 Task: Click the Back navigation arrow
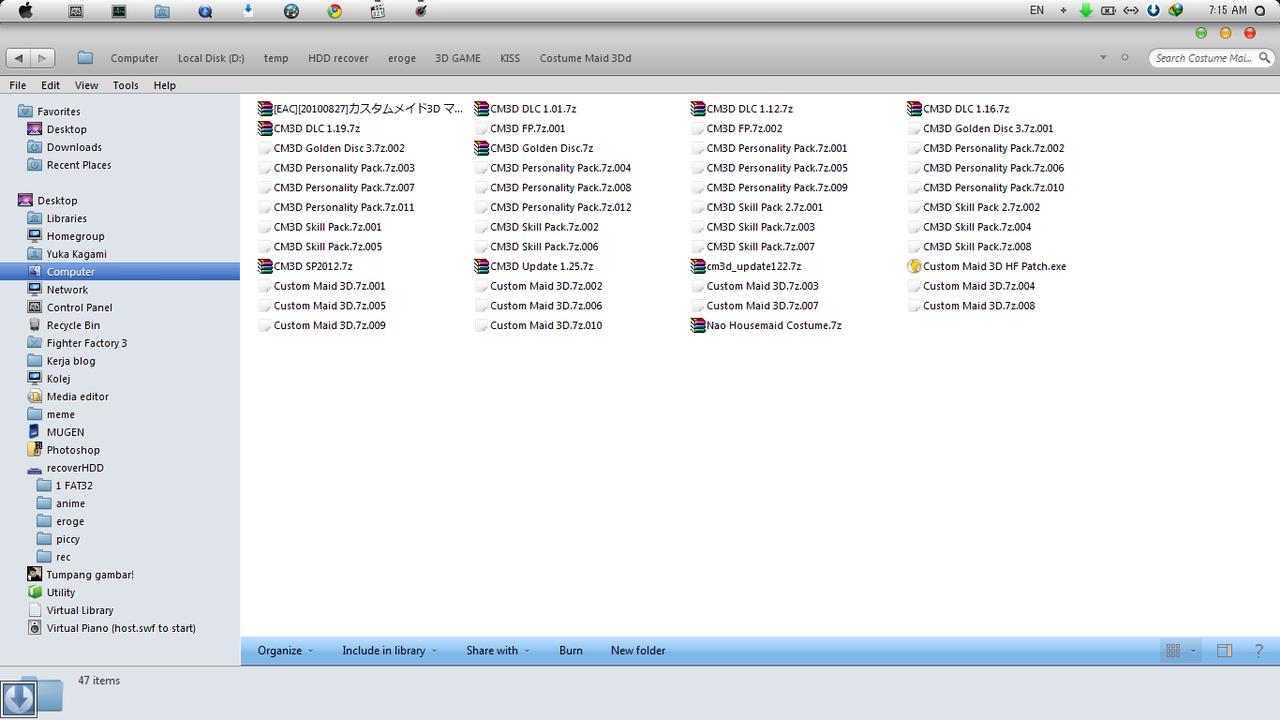click(19, 58)
